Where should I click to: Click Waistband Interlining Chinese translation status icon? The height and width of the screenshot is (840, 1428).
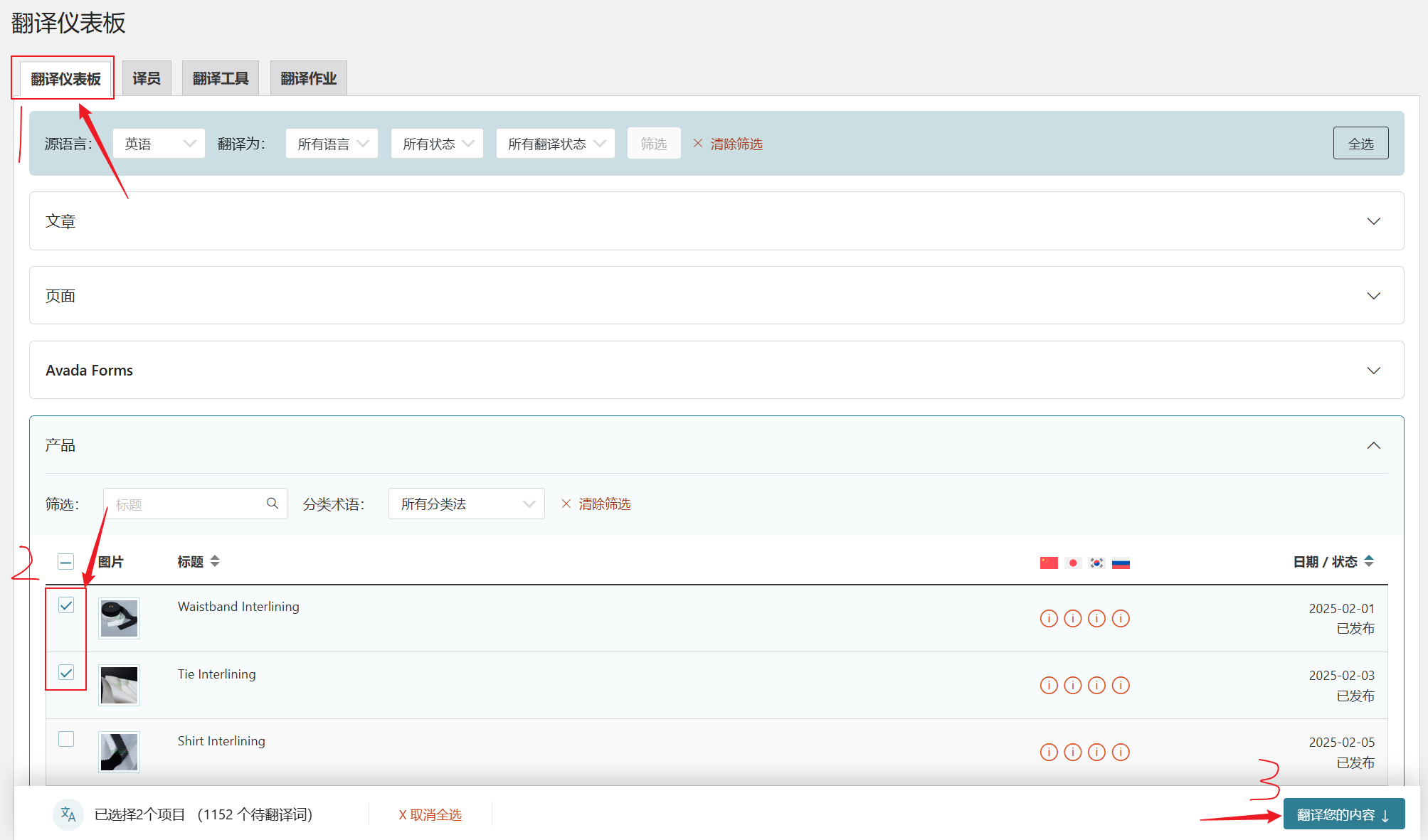tap(1049, 618)
